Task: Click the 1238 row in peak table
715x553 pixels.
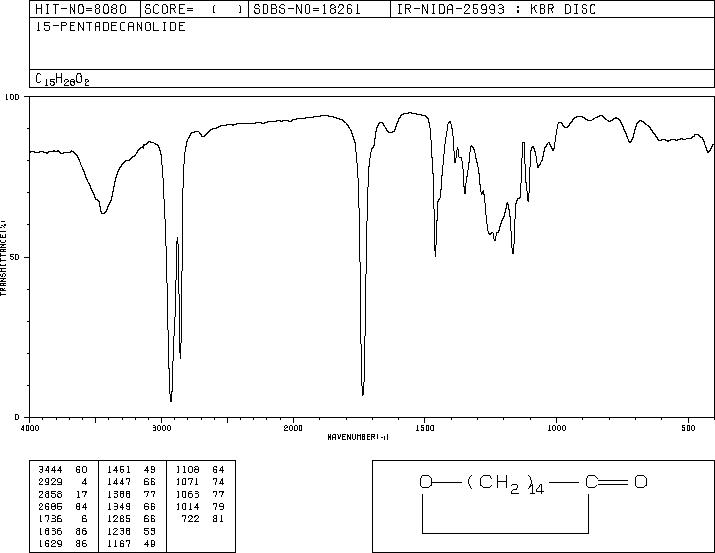Action: click(131, 531)
